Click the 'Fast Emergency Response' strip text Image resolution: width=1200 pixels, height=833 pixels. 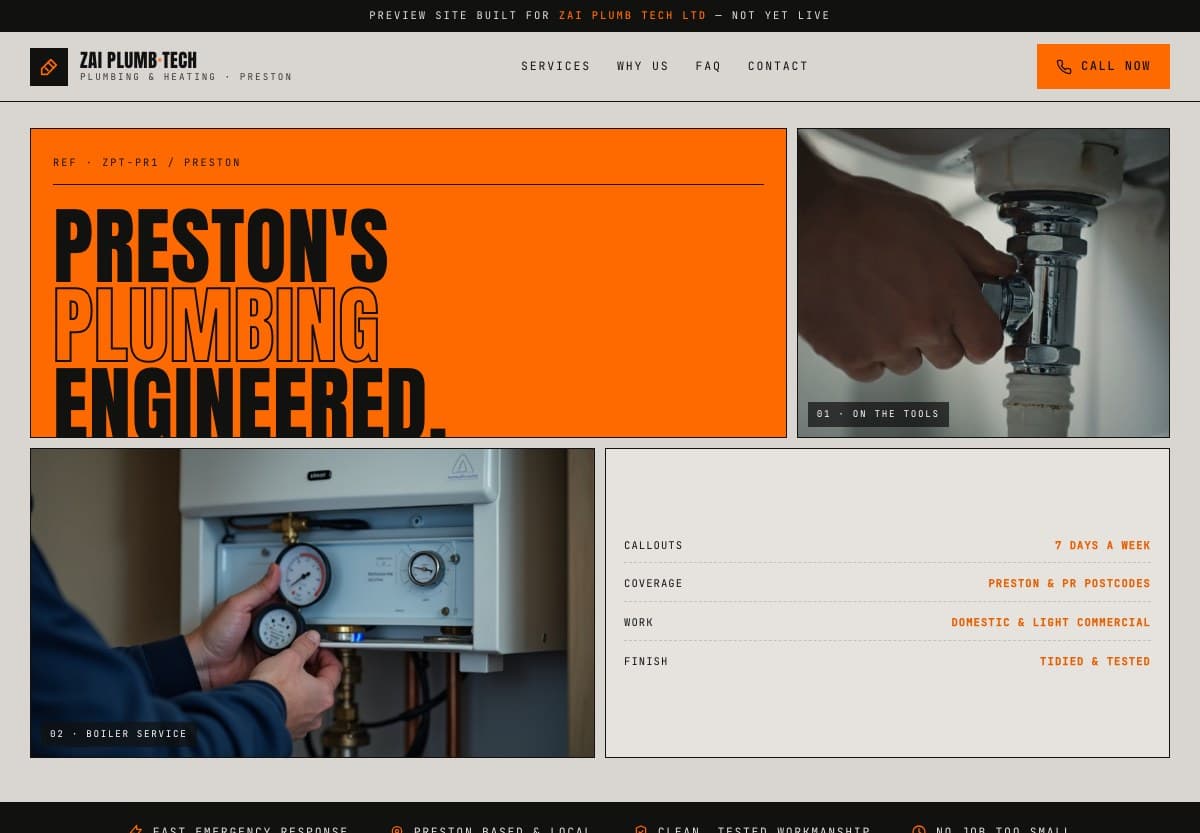[250, 829]
